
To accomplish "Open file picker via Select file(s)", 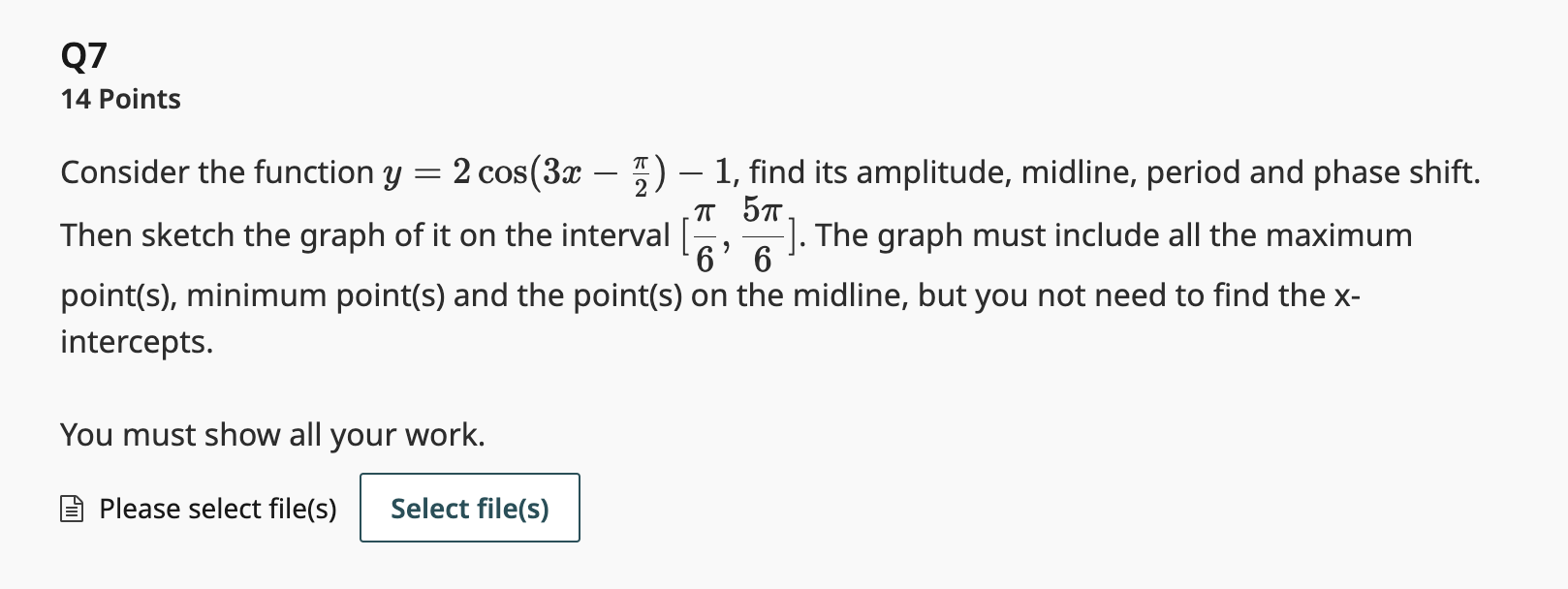I will 469,508.
